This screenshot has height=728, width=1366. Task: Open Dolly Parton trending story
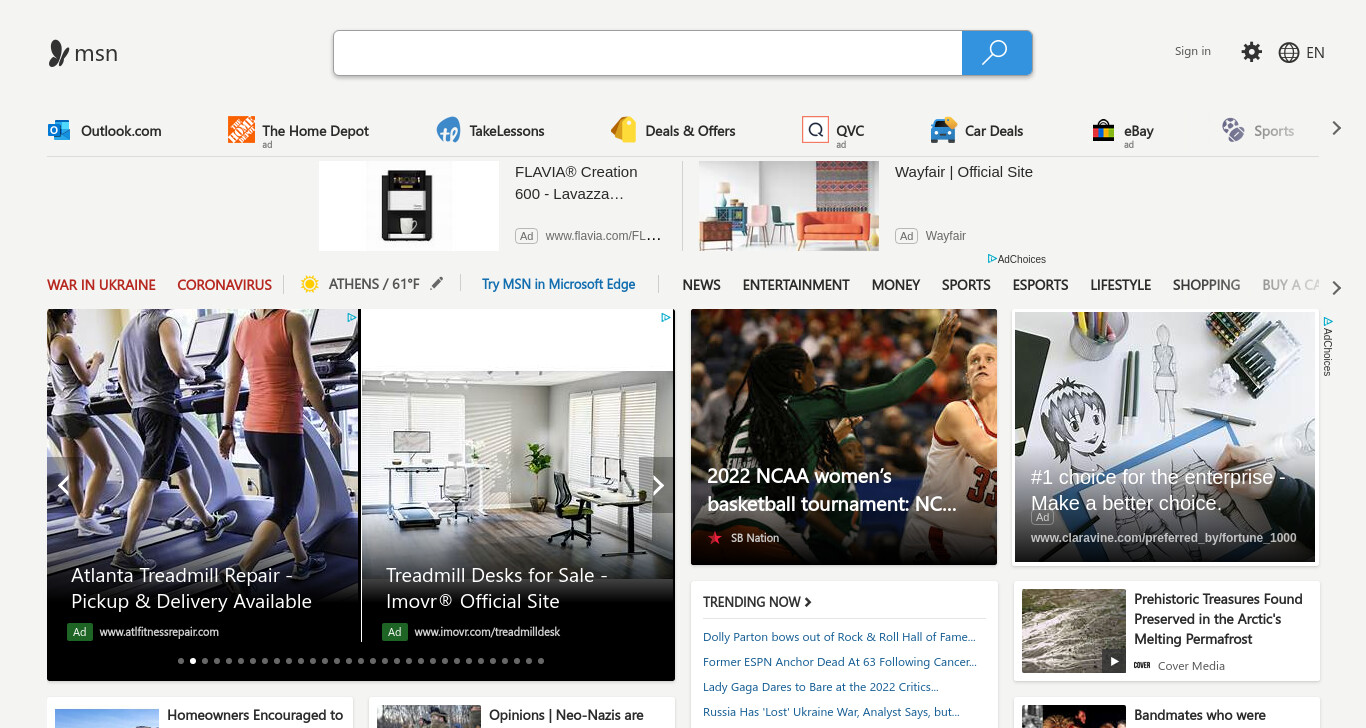tap(839, 637)
